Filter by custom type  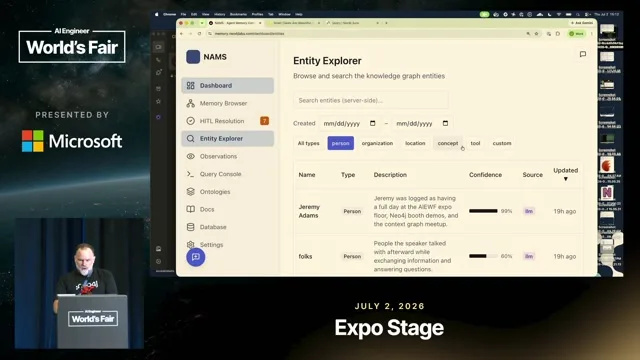[x=502, y=143]
